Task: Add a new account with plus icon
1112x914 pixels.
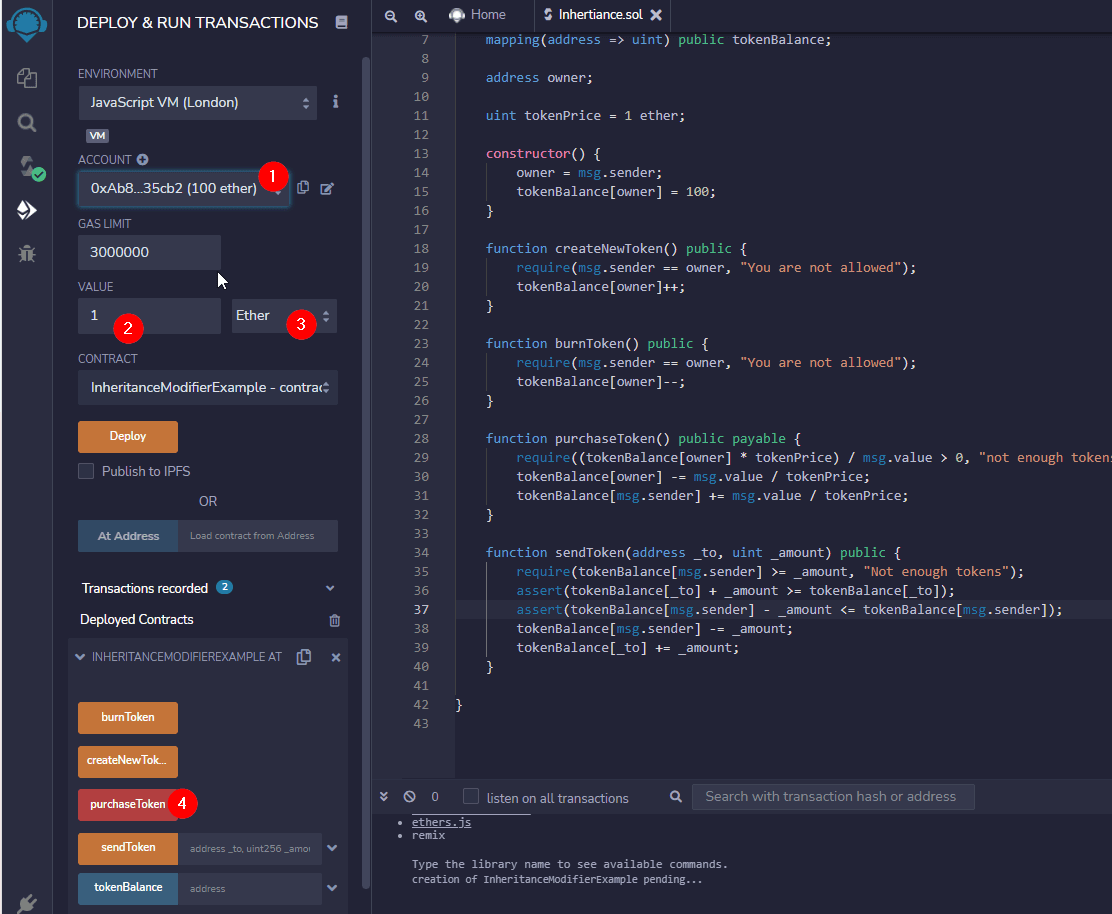Action: click(x=143, y=160)
